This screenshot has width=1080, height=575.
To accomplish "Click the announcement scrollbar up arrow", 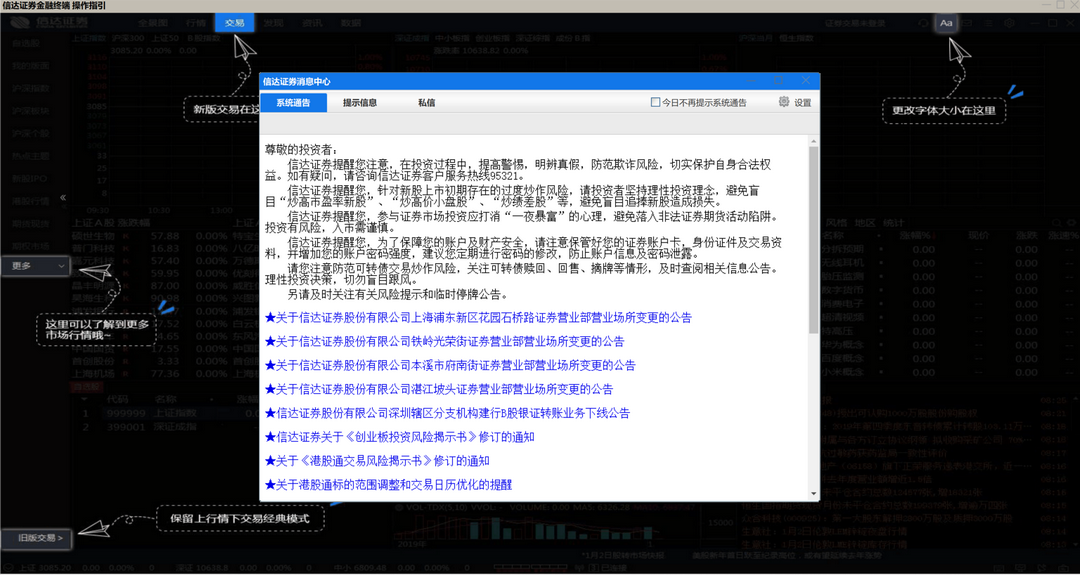I will (x=813, y=140).
